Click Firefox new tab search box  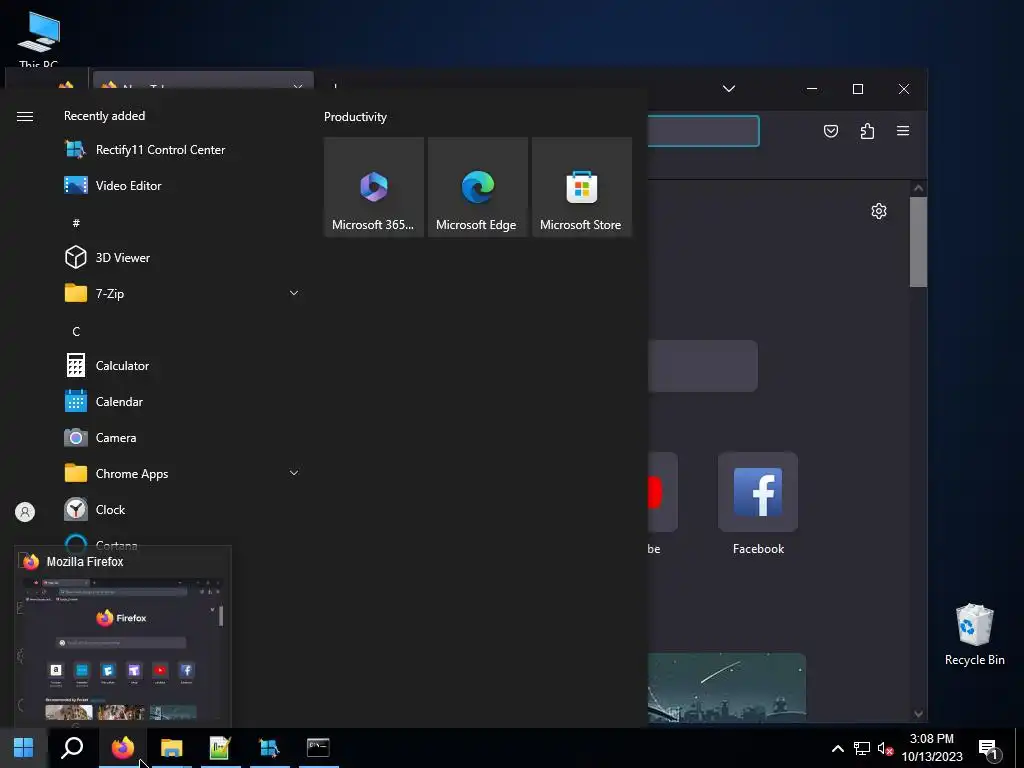point(703,366)
